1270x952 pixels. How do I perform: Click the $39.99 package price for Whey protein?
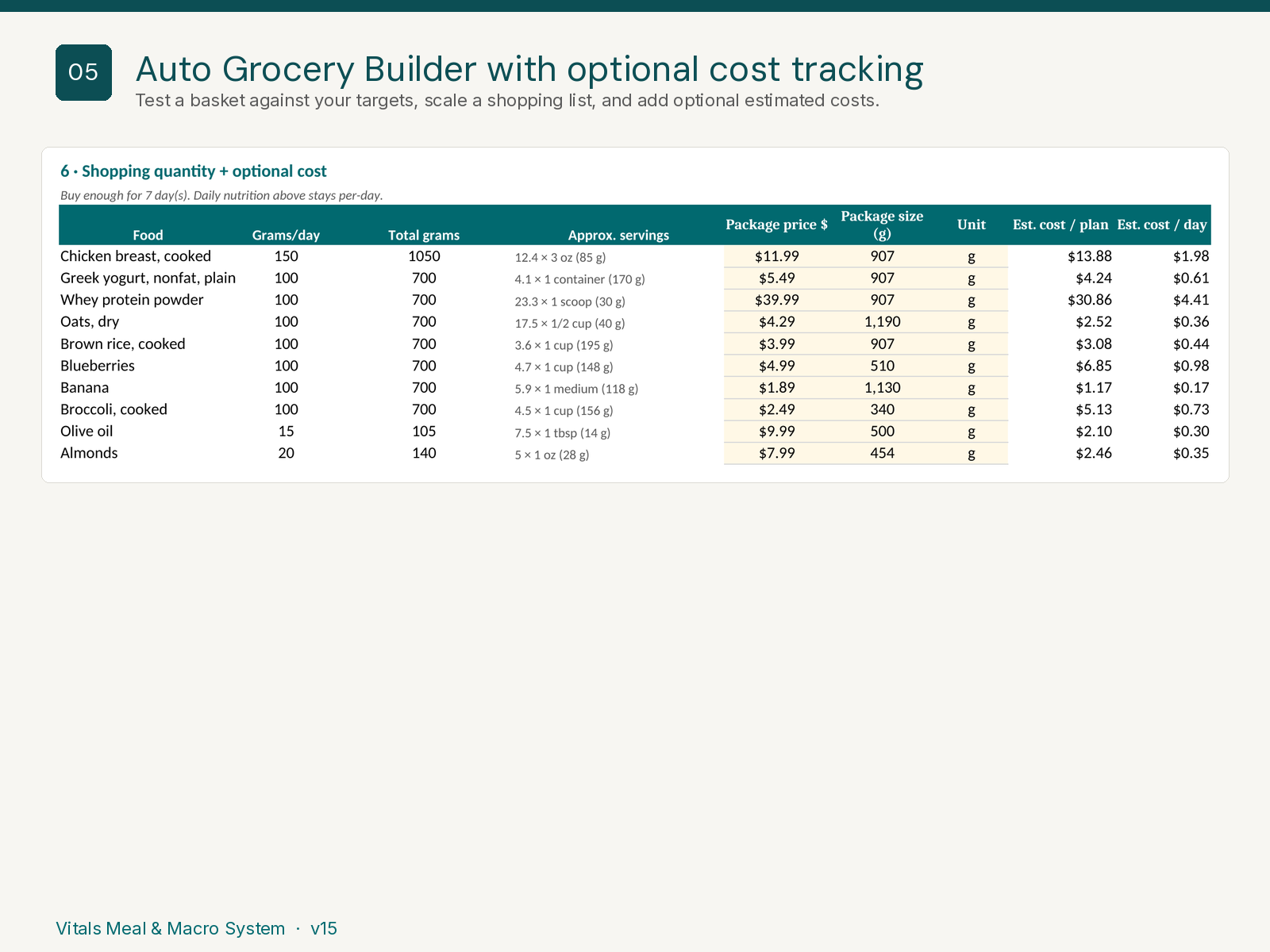pos(777,300)
